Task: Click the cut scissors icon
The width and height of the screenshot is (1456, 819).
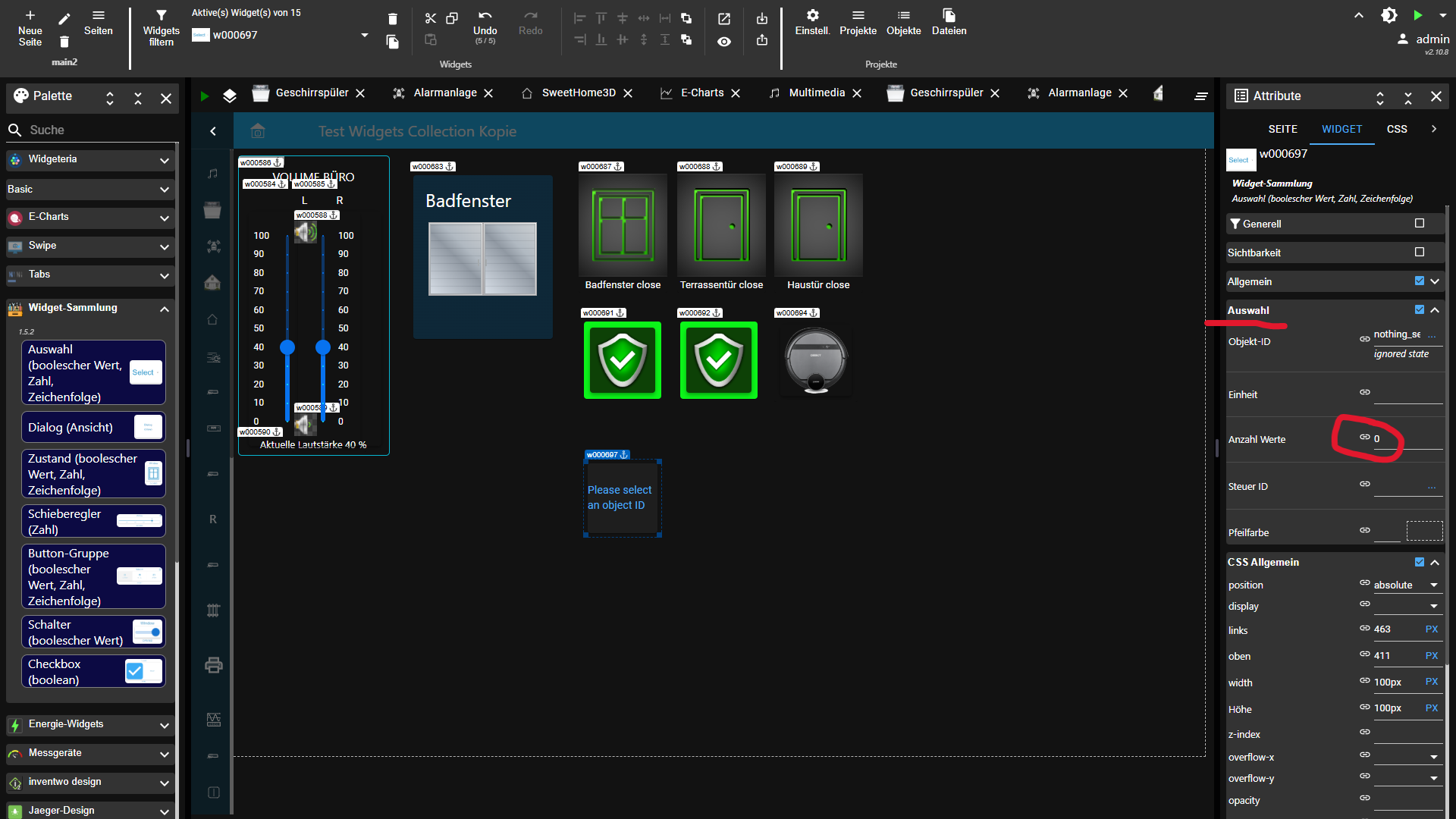Action: click(430, 18)
